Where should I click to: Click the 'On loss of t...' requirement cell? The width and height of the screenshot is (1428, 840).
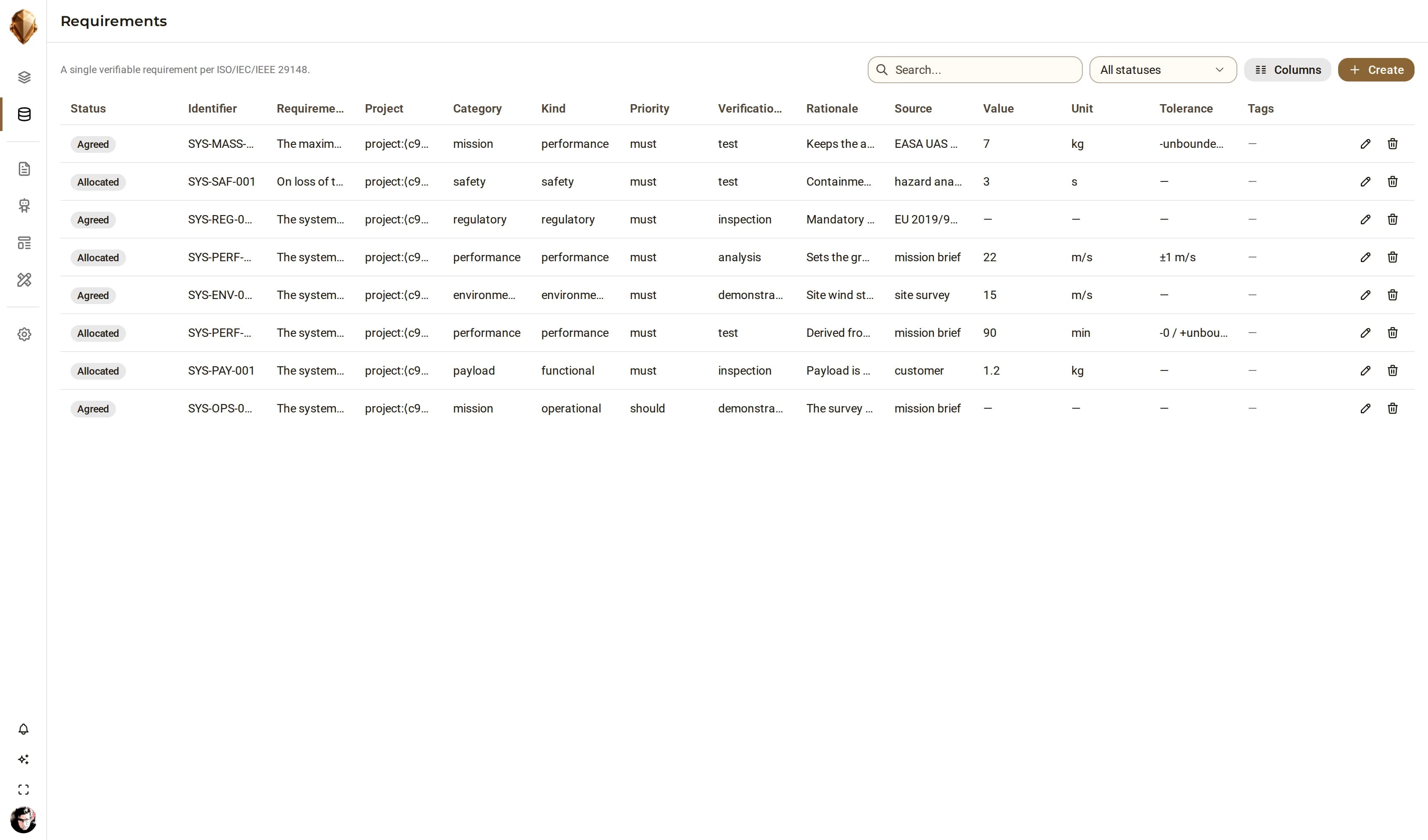click(x=310, y=182)
